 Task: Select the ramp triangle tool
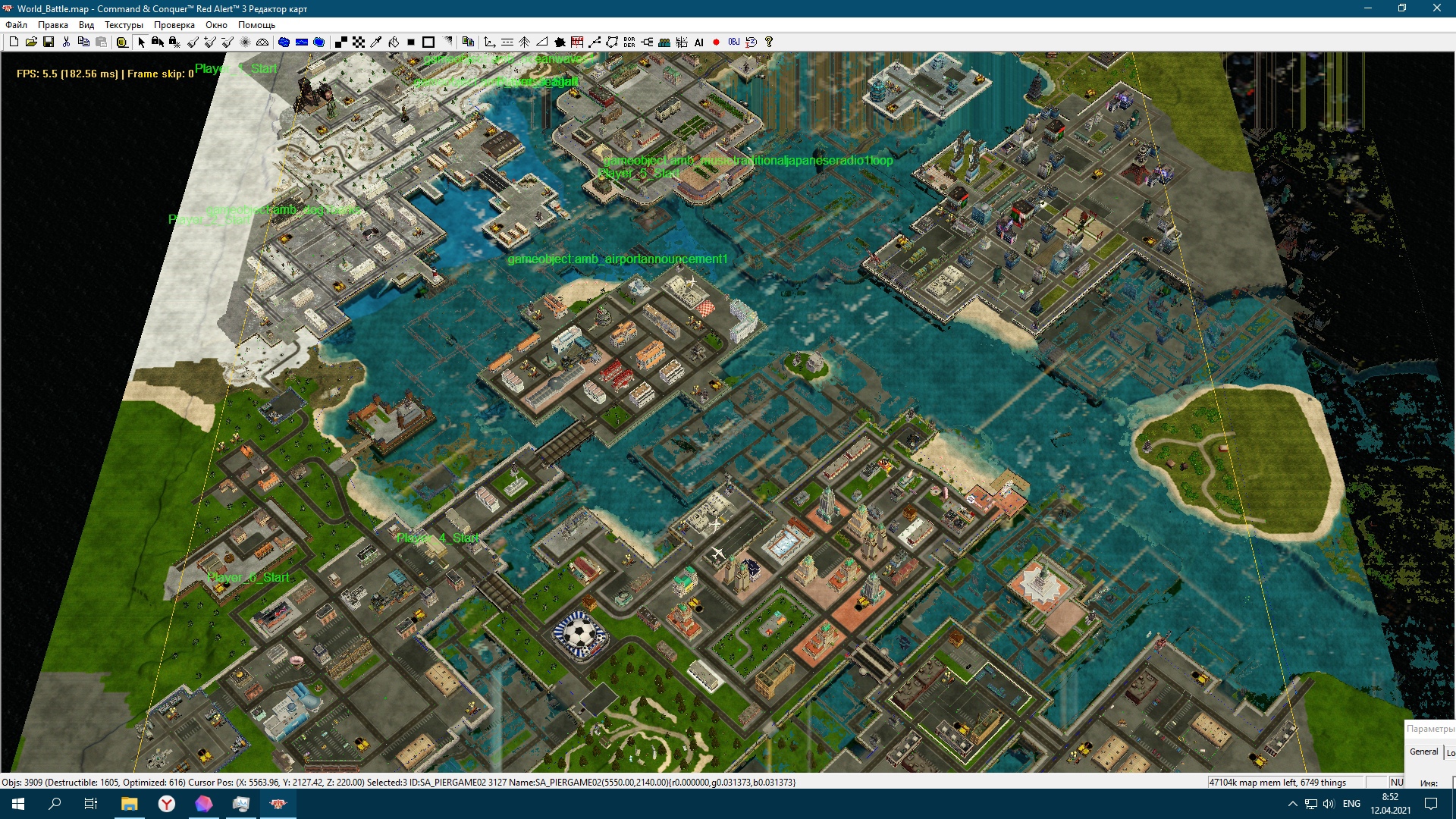click(542, 42)
